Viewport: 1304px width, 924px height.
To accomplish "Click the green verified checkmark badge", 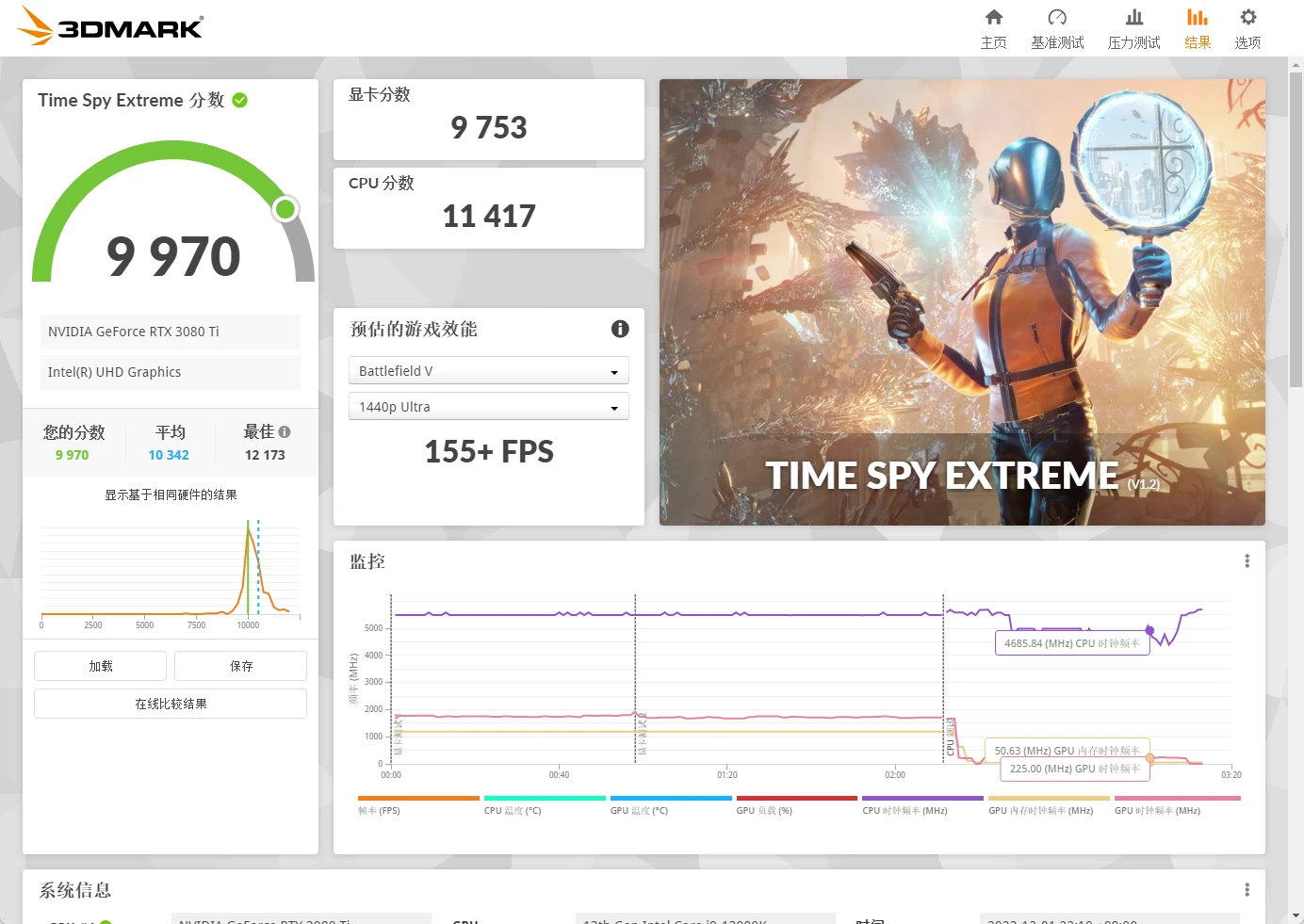I will [x=239, y=100].
